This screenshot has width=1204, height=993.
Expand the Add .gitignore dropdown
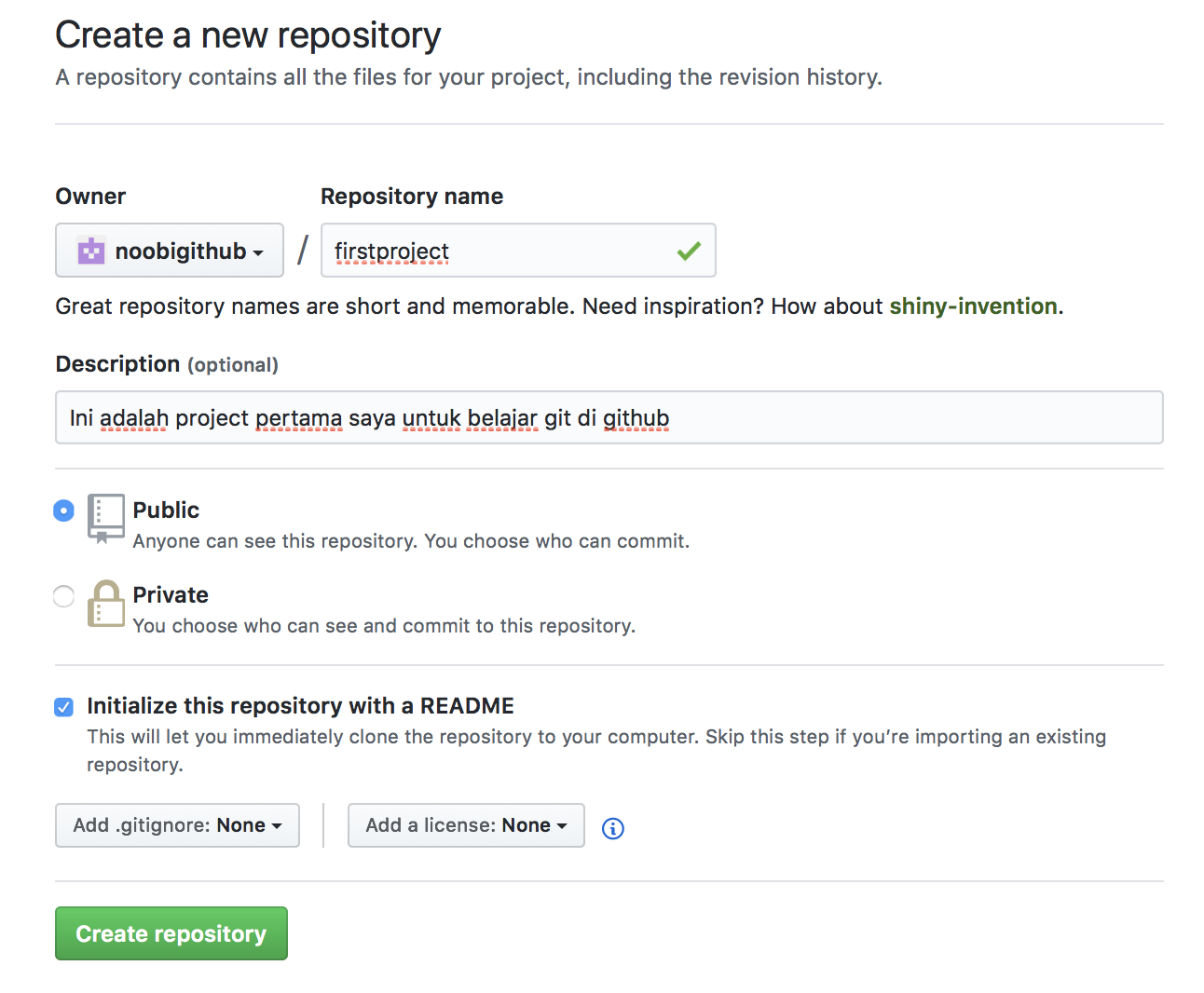coord(177,825)
